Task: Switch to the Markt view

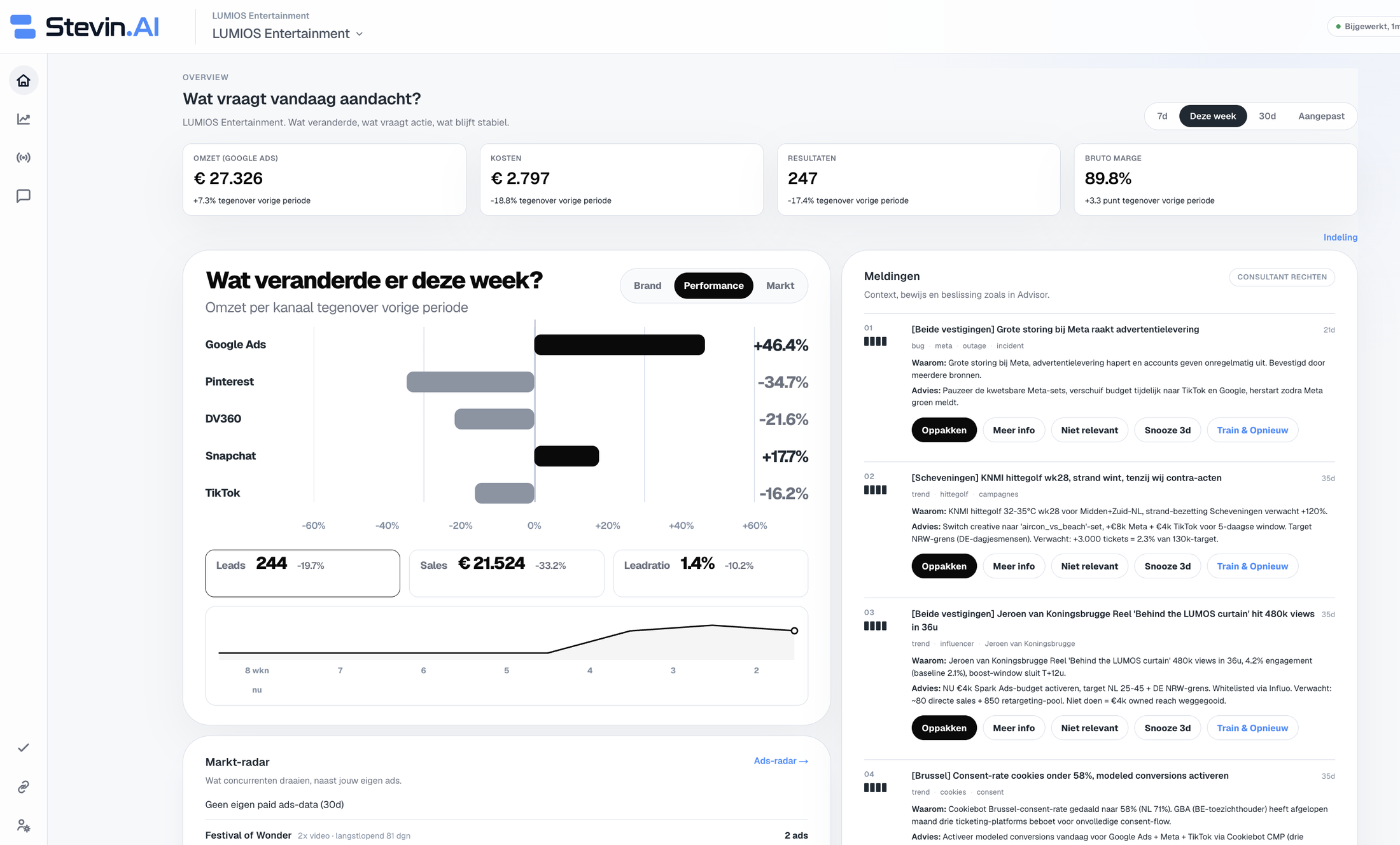Action: tap(780, 286)
